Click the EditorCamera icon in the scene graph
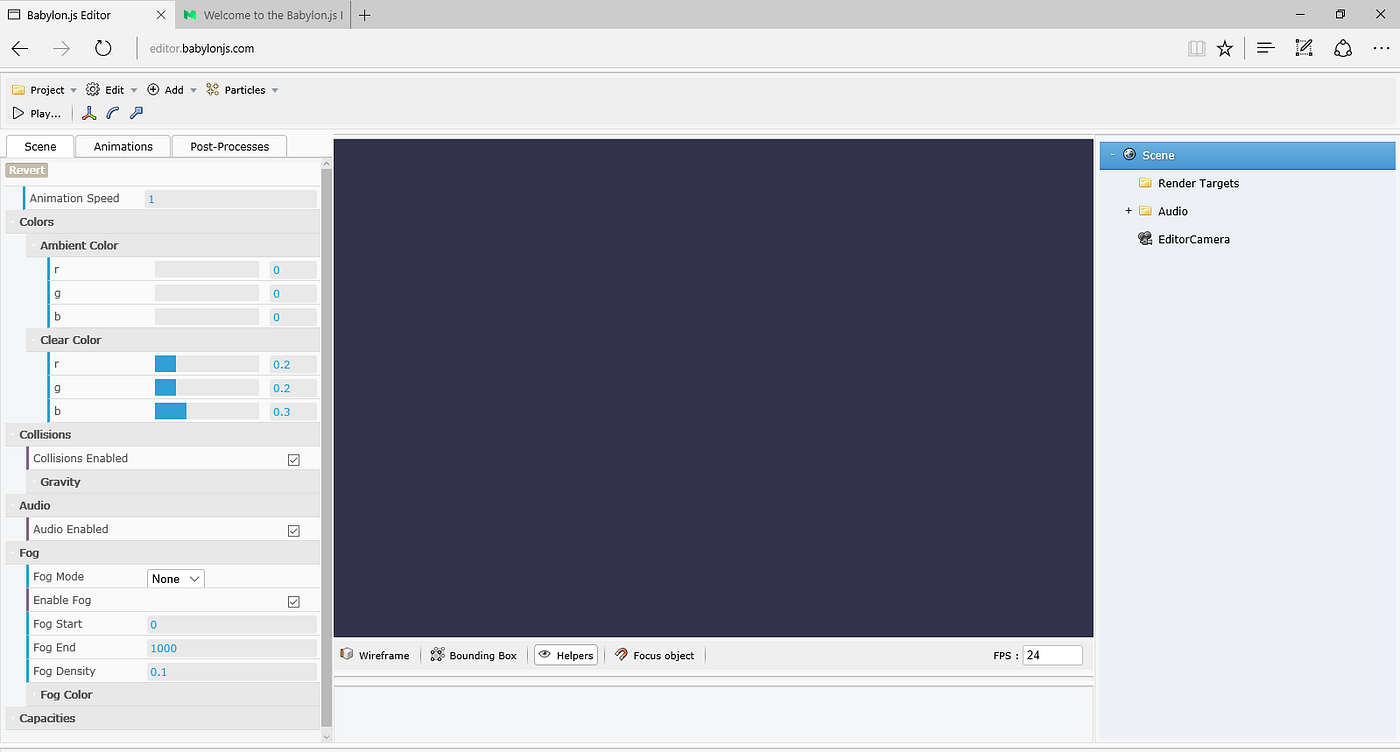The image size is (1400, 752). [1144, 238]
